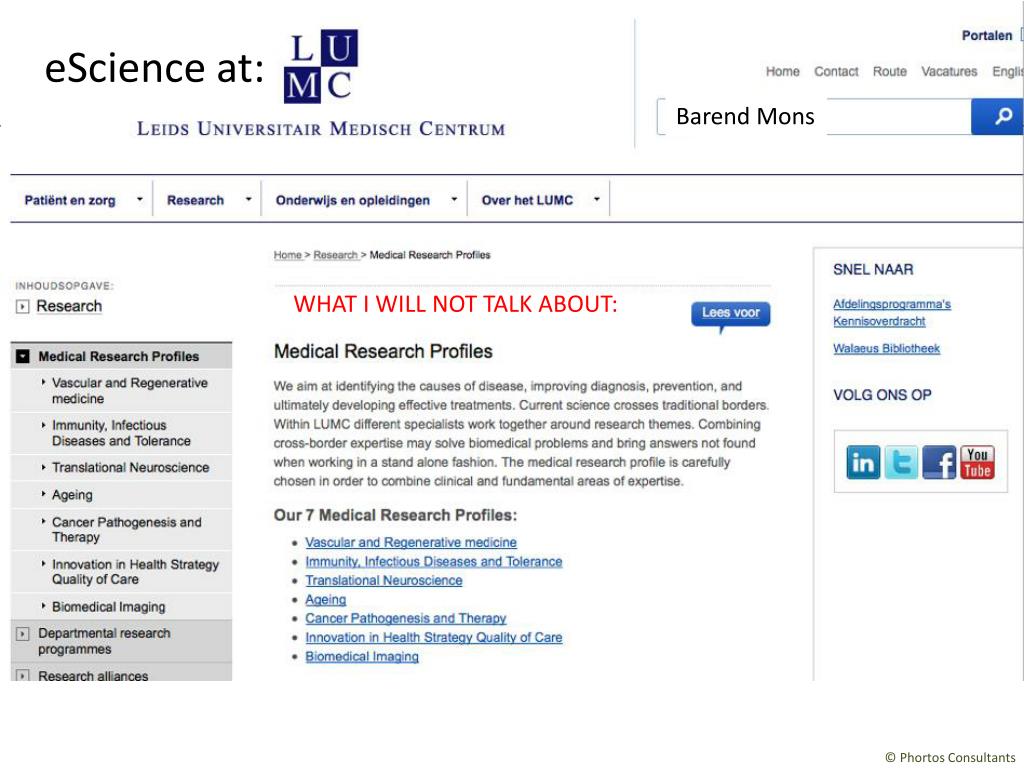Click the LUMC logo

click(x=321, y=66)
